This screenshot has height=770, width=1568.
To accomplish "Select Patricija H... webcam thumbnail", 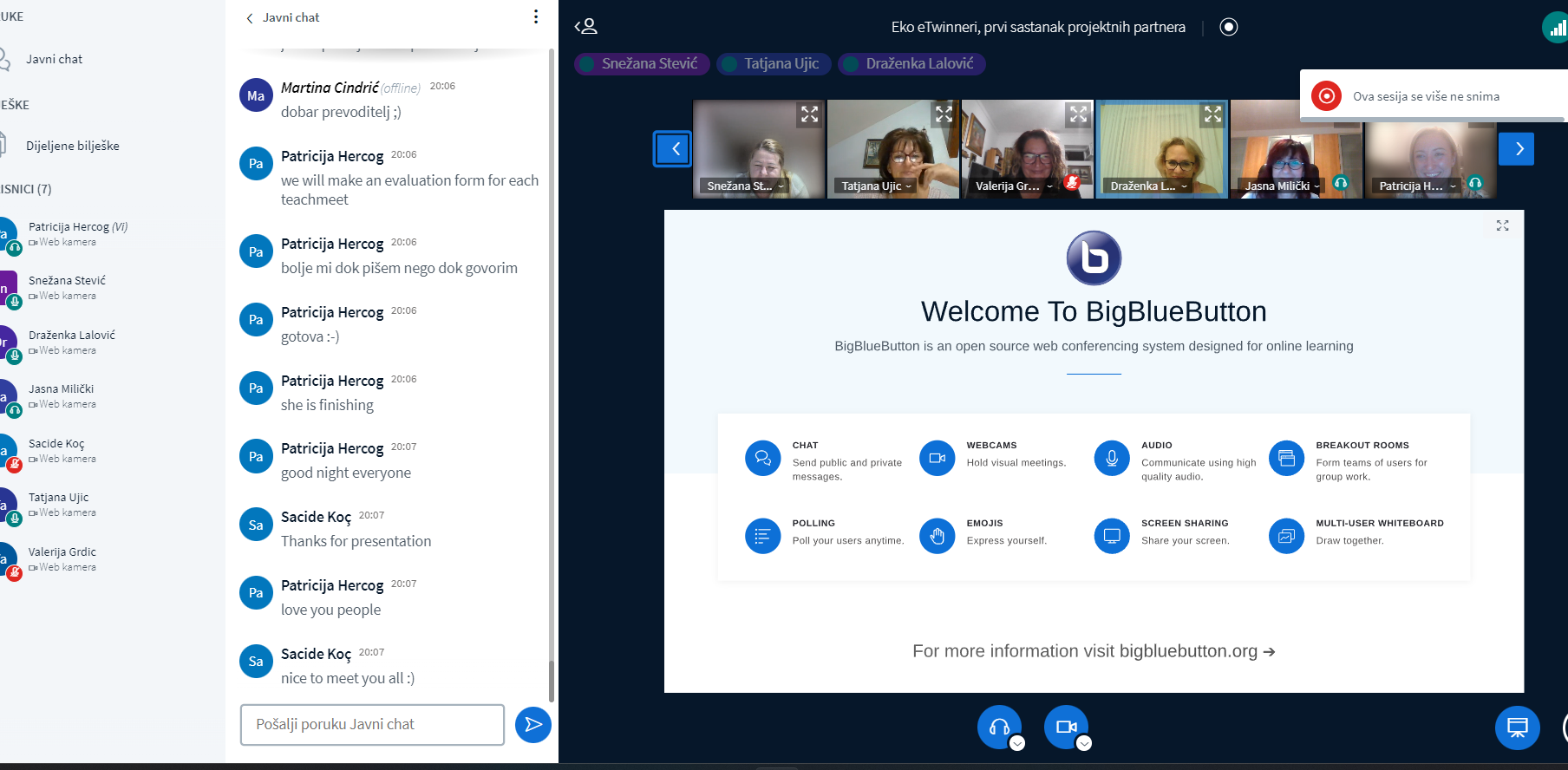I will point(1431,149).
